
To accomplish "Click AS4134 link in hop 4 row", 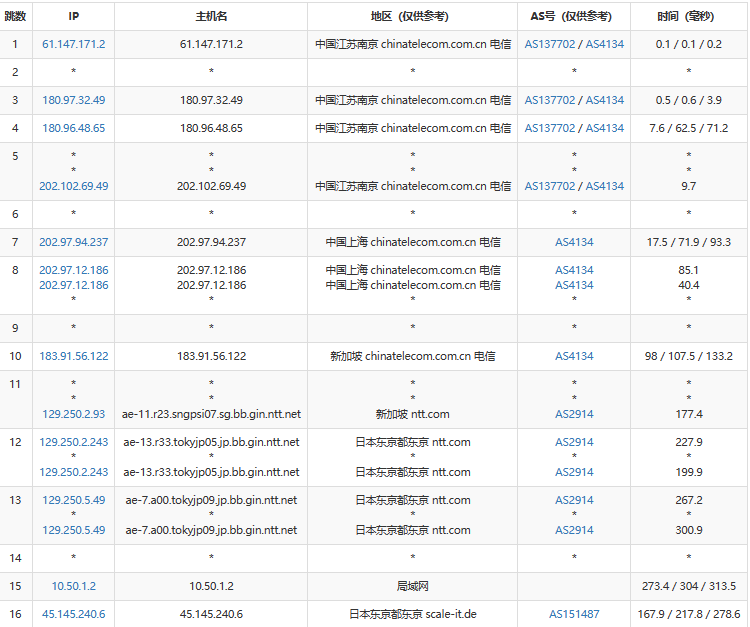I will coord(605,128).
